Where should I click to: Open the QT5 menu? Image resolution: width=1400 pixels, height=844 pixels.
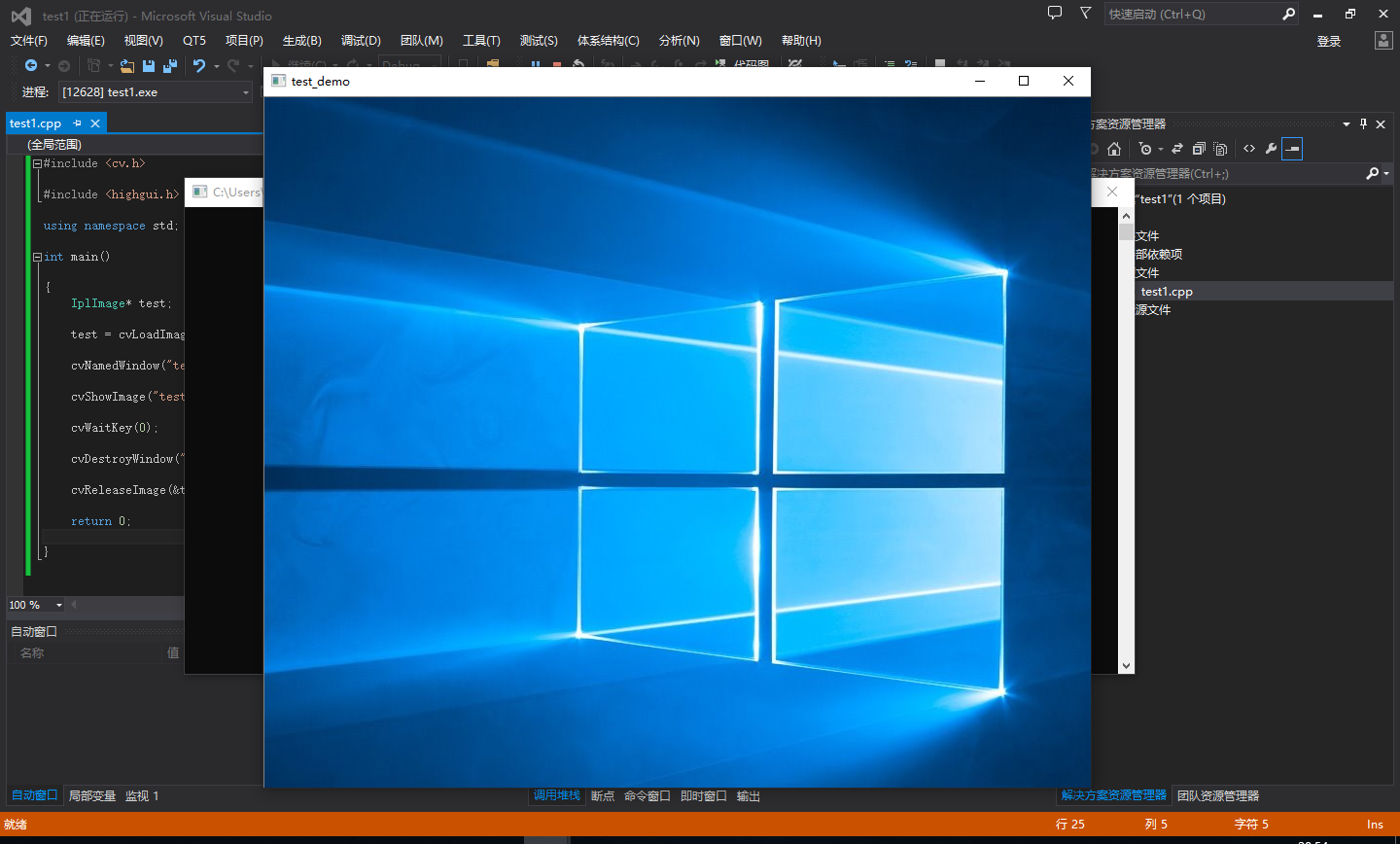pos(194,40)
